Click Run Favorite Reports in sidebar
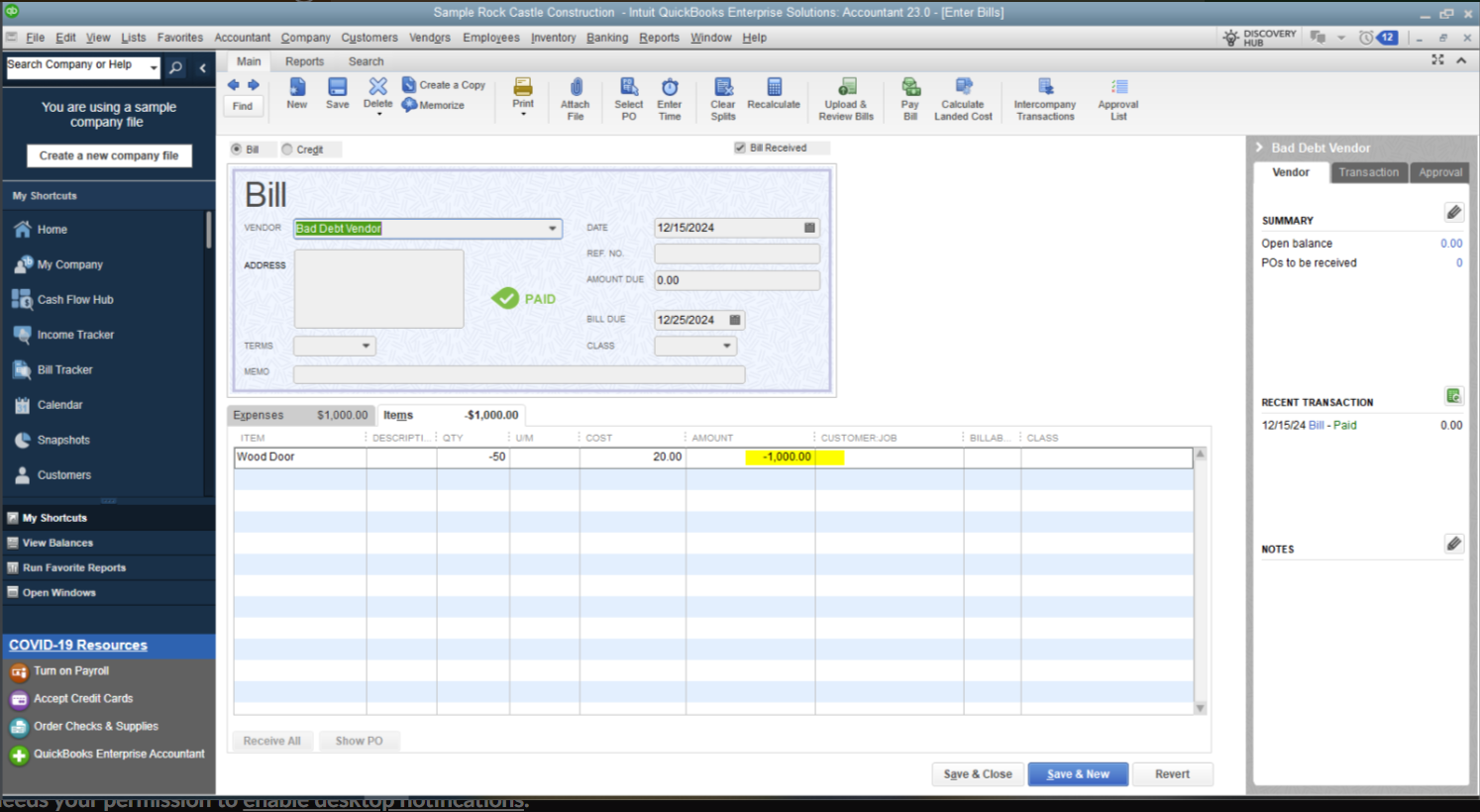Image resolution: width=1480 pixels, height=812 pixels. pos(74,567)
